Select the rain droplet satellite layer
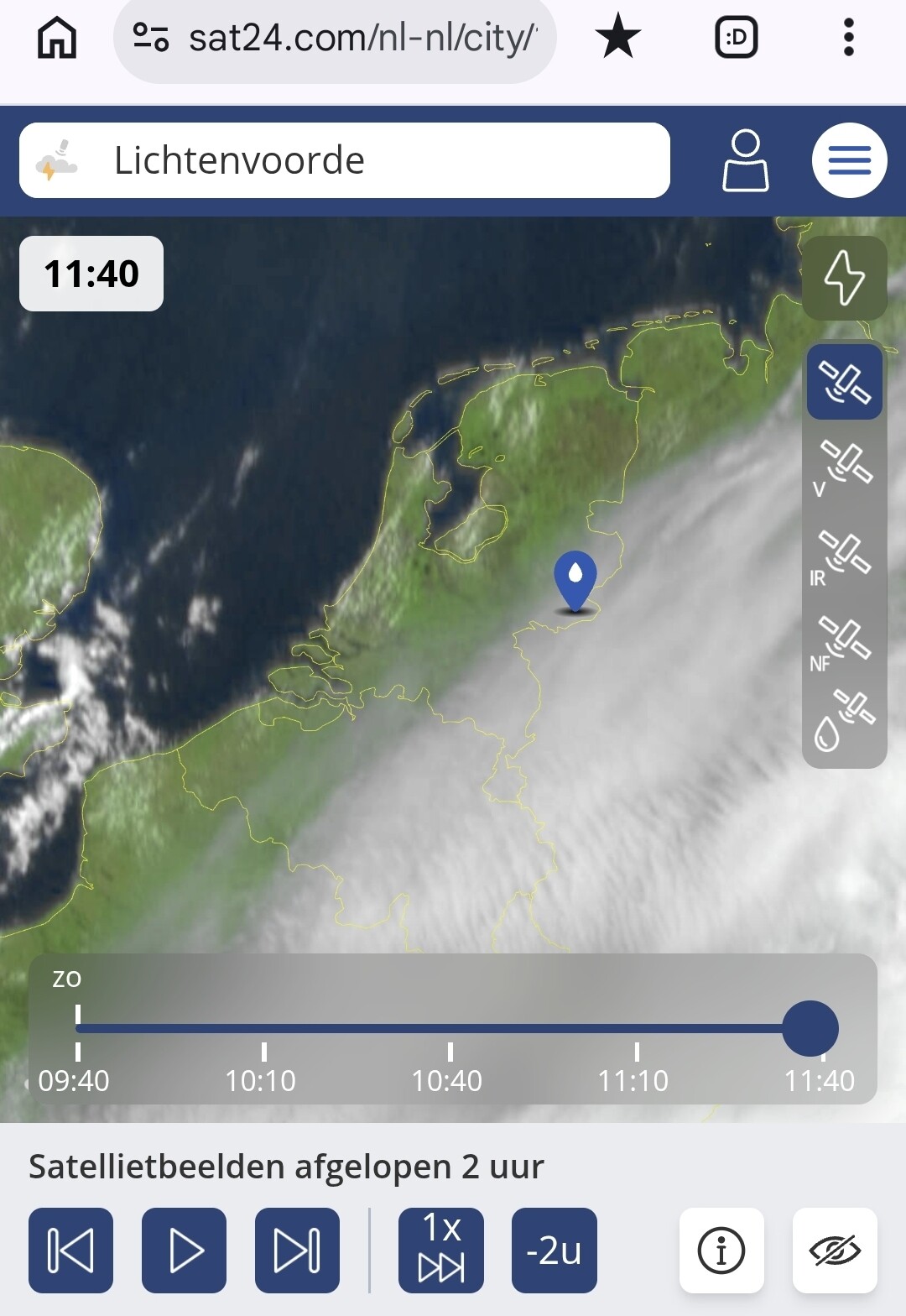This screenshot has height=1316, width=906. (x=843, y=720)
